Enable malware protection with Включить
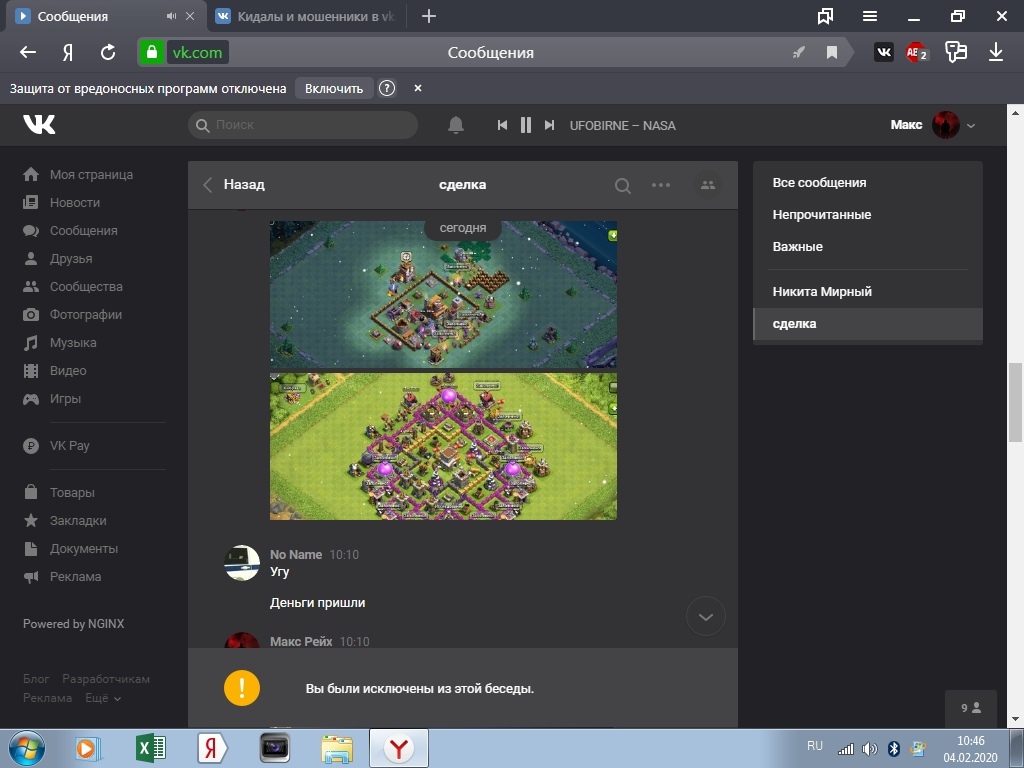Viewport: 1024px width, 768px height. pos(334,88)
